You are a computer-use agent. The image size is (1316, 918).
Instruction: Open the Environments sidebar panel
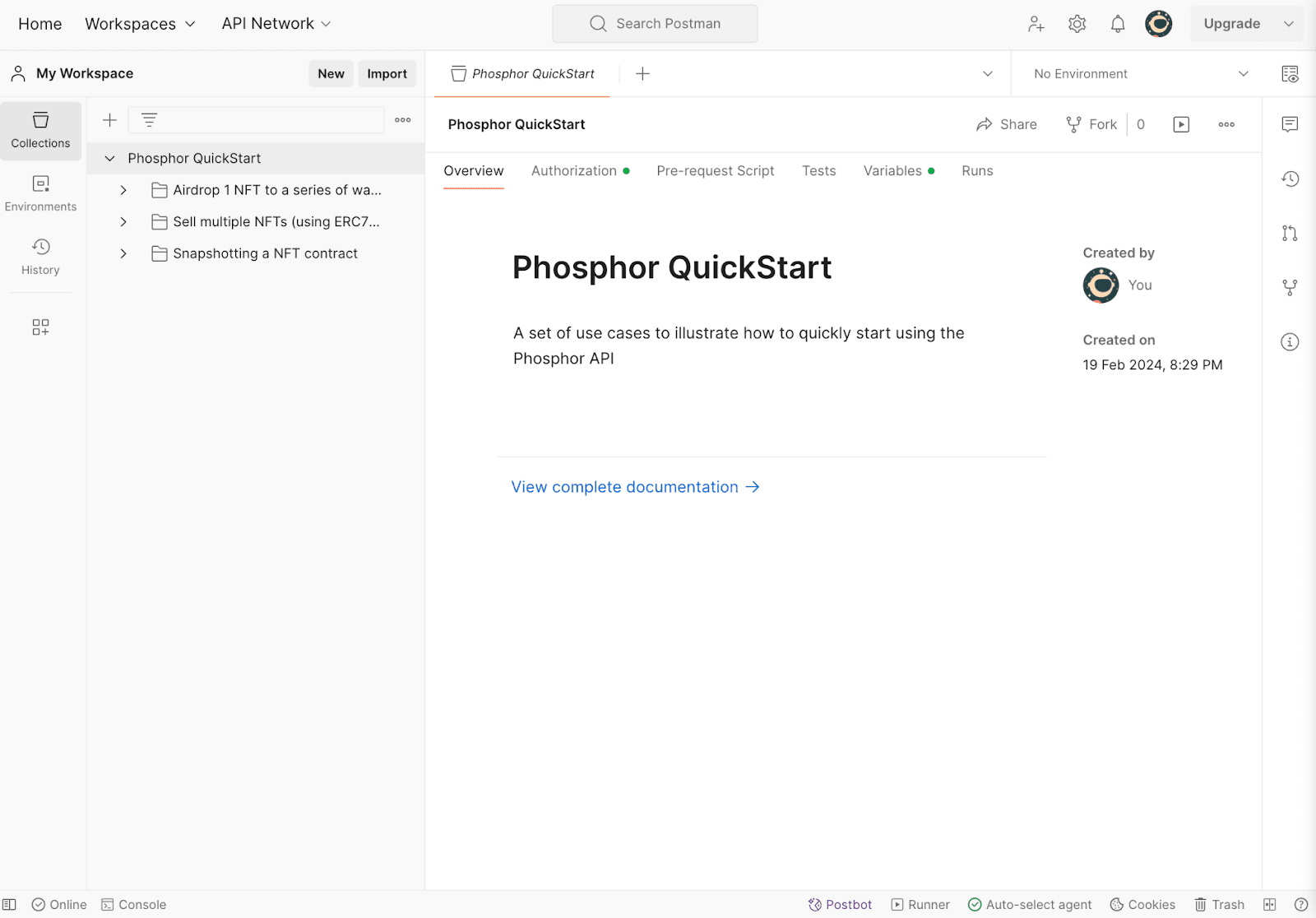[x=40, y=194]
